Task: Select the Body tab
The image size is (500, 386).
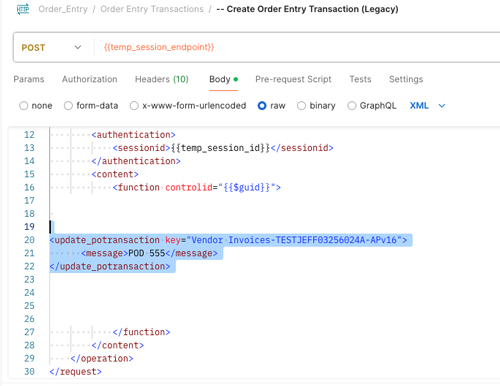Action: tap(223, 79)
